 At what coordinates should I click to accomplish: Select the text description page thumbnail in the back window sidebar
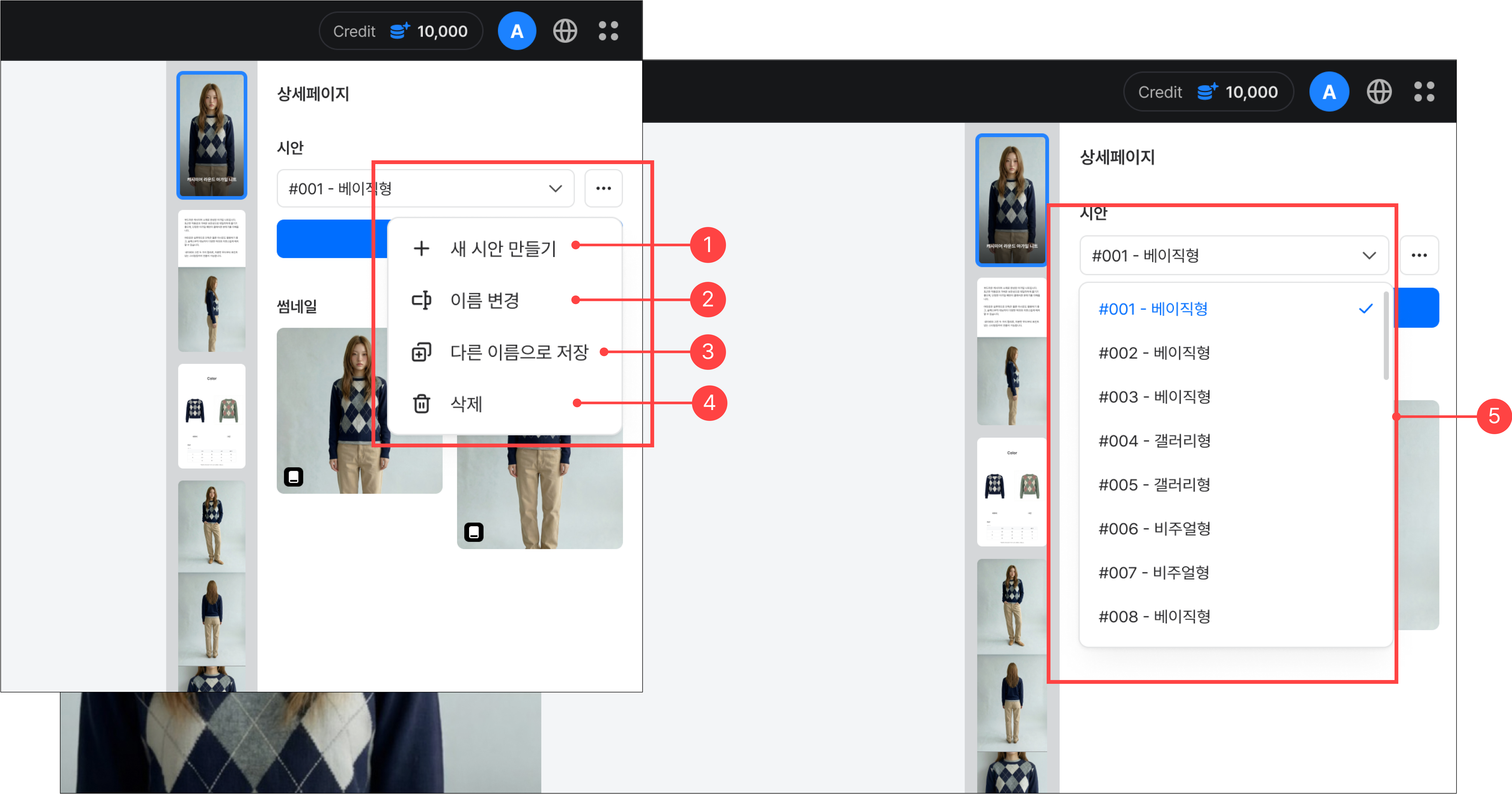(x=1012, y=351)
